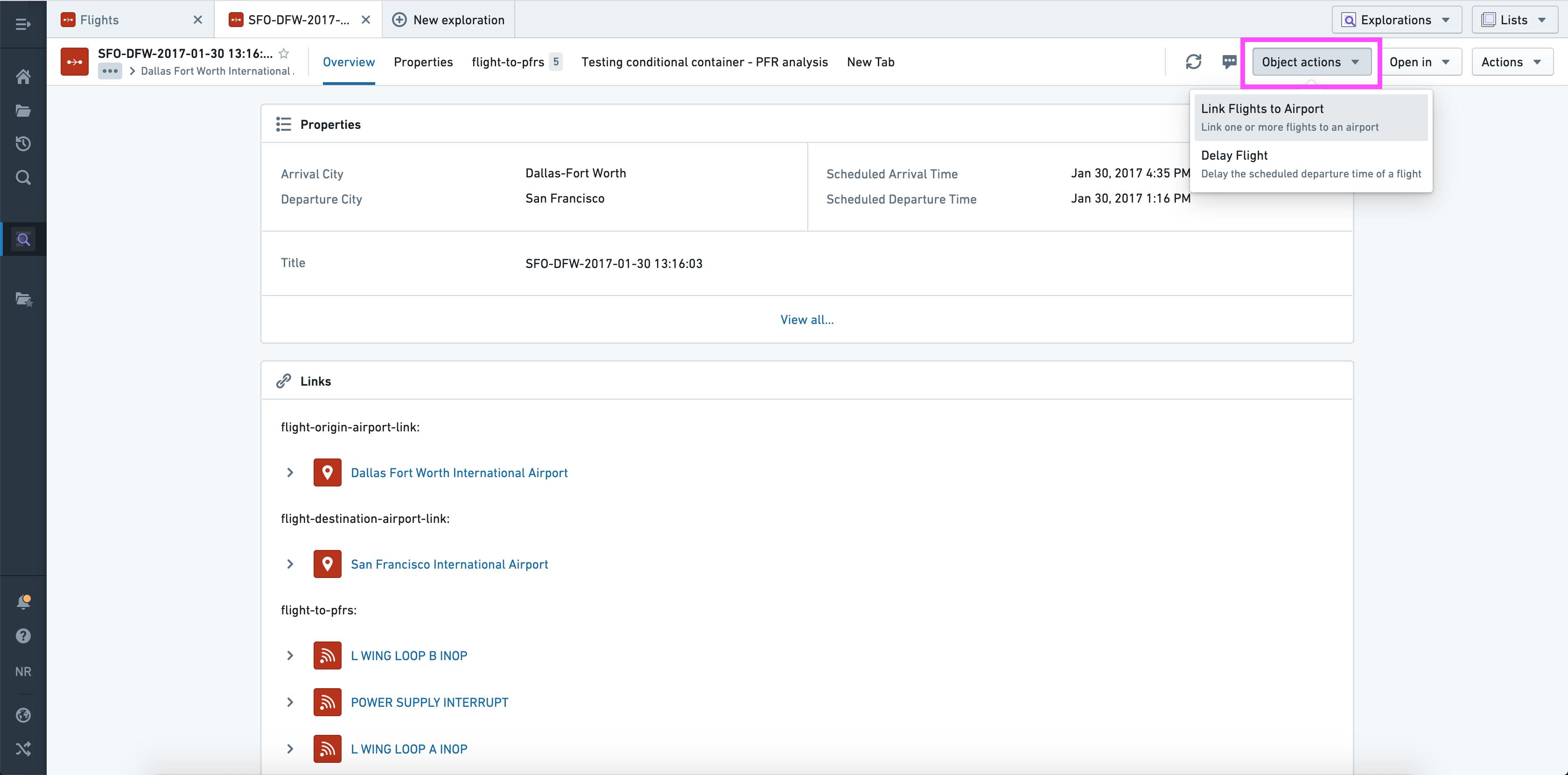The image size is (1568, 775).
Task: Click View all... properties link
Action: click(807, 320)
